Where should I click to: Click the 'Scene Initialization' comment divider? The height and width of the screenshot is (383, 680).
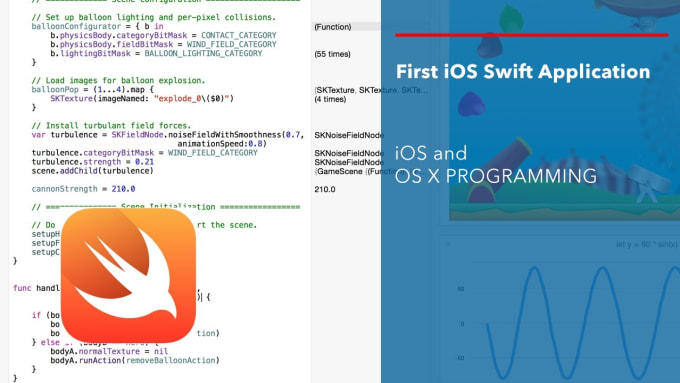point(166,207)
